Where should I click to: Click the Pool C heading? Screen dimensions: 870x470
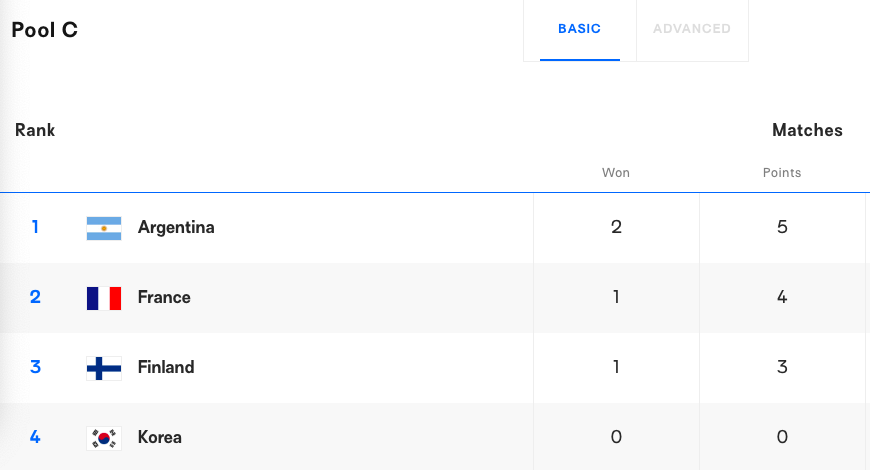tap(45, 30)
